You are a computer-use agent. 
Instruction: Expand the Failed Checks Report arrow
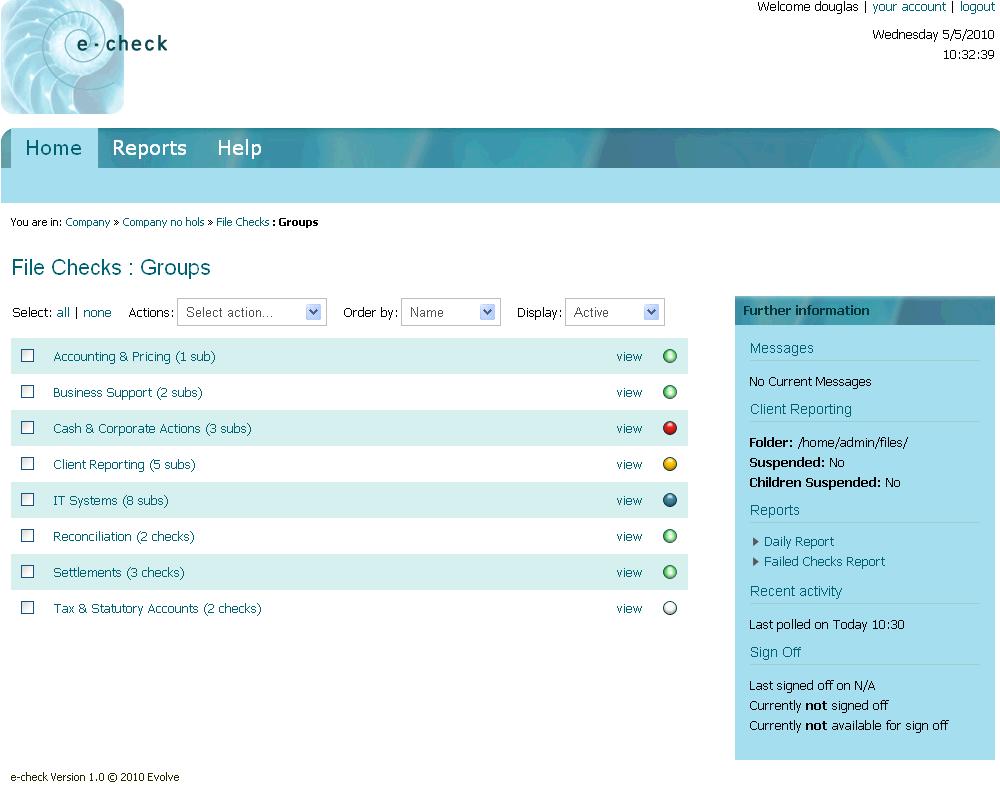[756, 561]
